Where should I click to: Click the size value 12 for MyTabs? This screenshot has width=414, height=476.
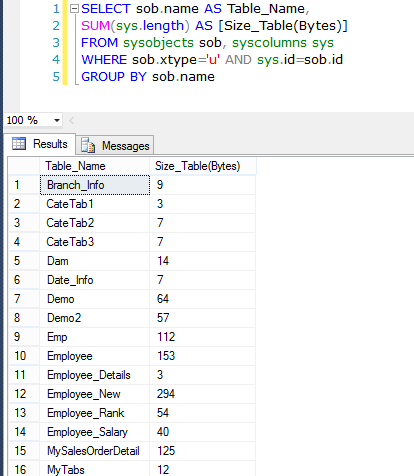pyautogui.click(x=203, y=469)
